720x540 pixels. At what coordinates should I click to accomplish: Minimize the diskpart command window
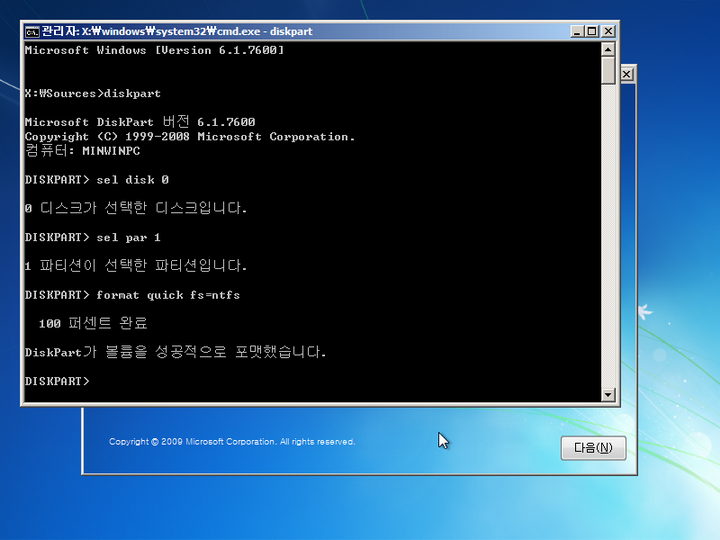577,31
